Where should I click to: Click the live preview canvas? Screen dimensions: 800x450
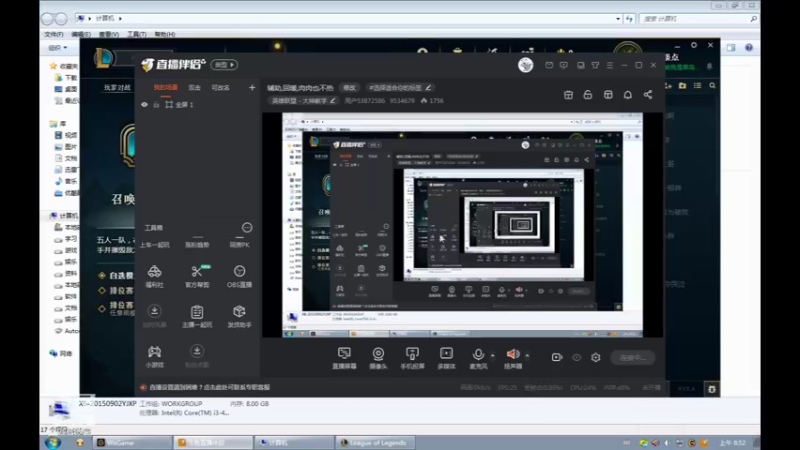click(462, 225)
